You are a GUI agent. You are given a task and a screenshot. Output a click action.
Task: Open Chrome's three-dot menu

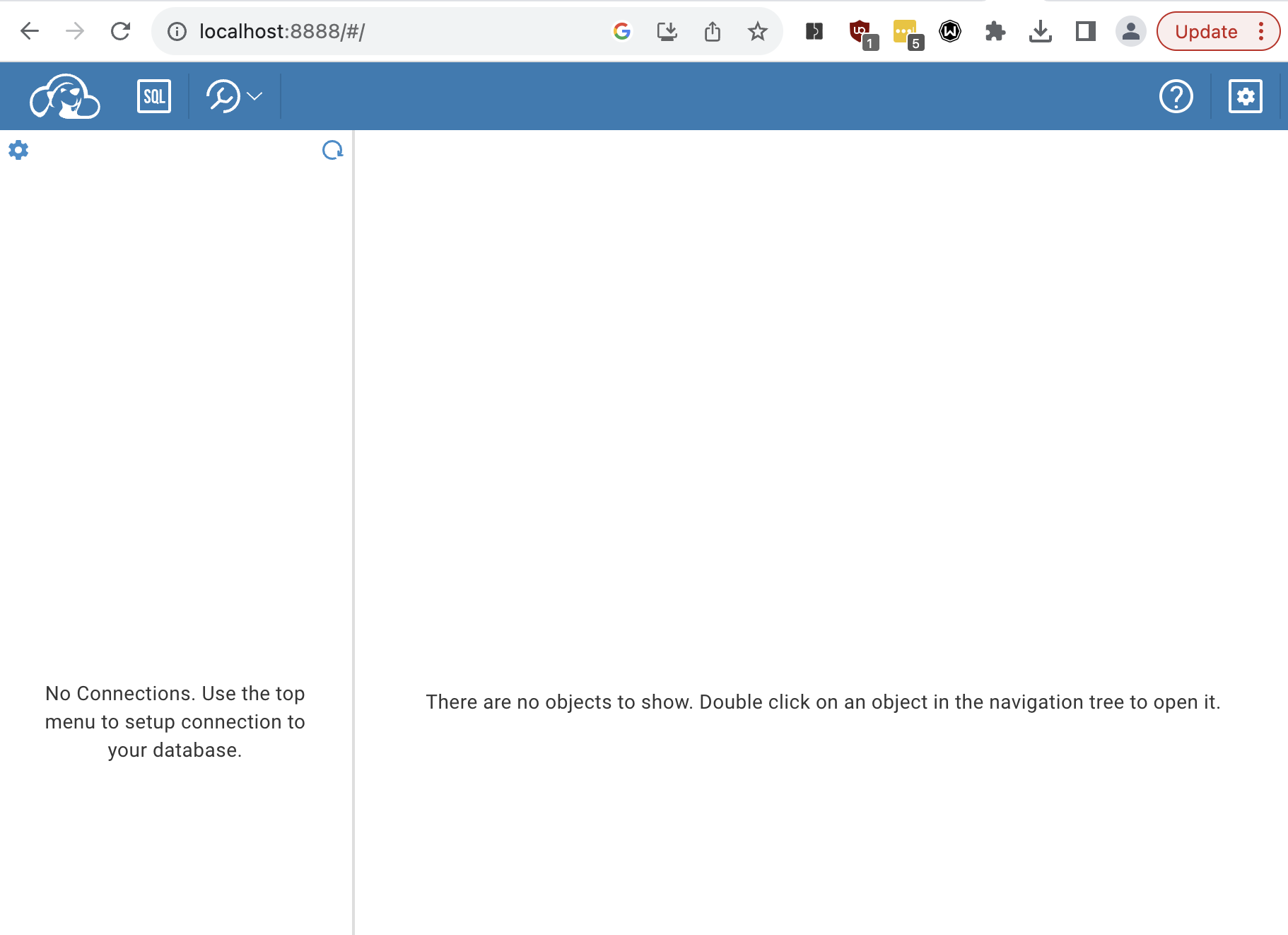coord(1262,31)
